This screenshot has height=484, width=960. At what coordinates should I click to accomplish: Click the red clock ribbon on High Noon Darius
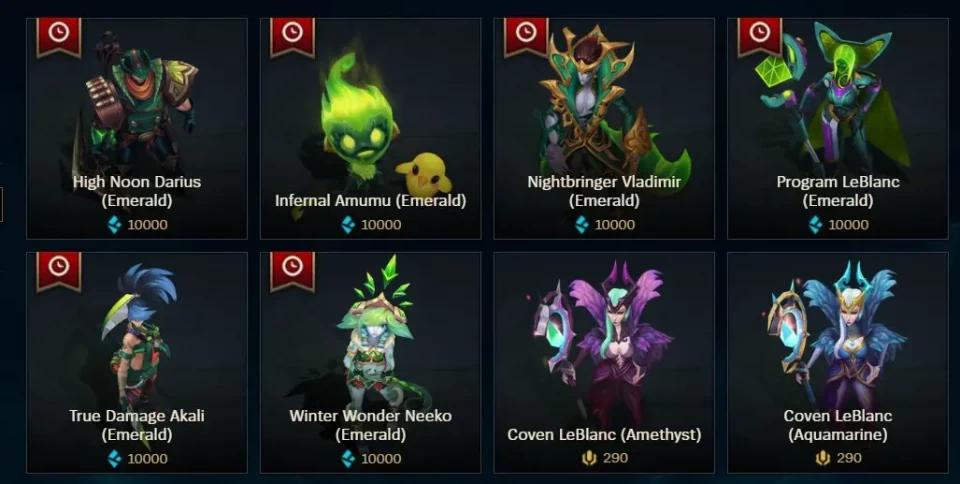59,36
